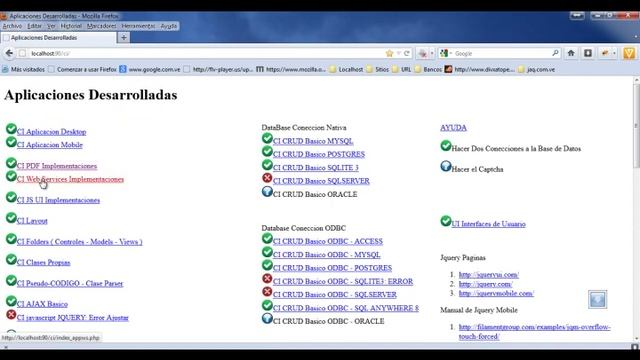640x360 pixels.
Task: Open the http://jquerymobile.com/ link
Action: click(496, 293)
